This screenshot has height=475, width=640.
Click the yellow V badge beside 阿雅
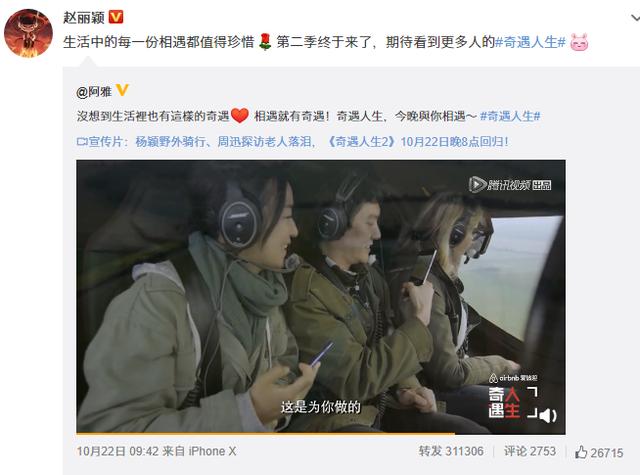coord(122,90)
